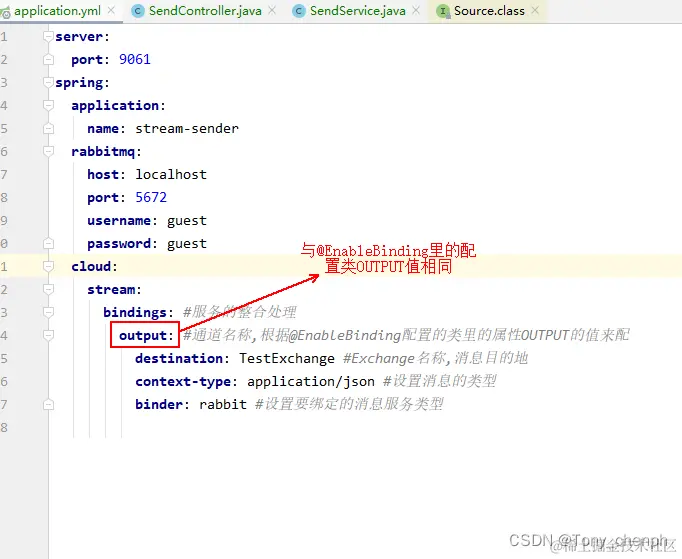Click the binder value rabbit
This screenshot has width=682, height=559.
[x=223, y=405]
